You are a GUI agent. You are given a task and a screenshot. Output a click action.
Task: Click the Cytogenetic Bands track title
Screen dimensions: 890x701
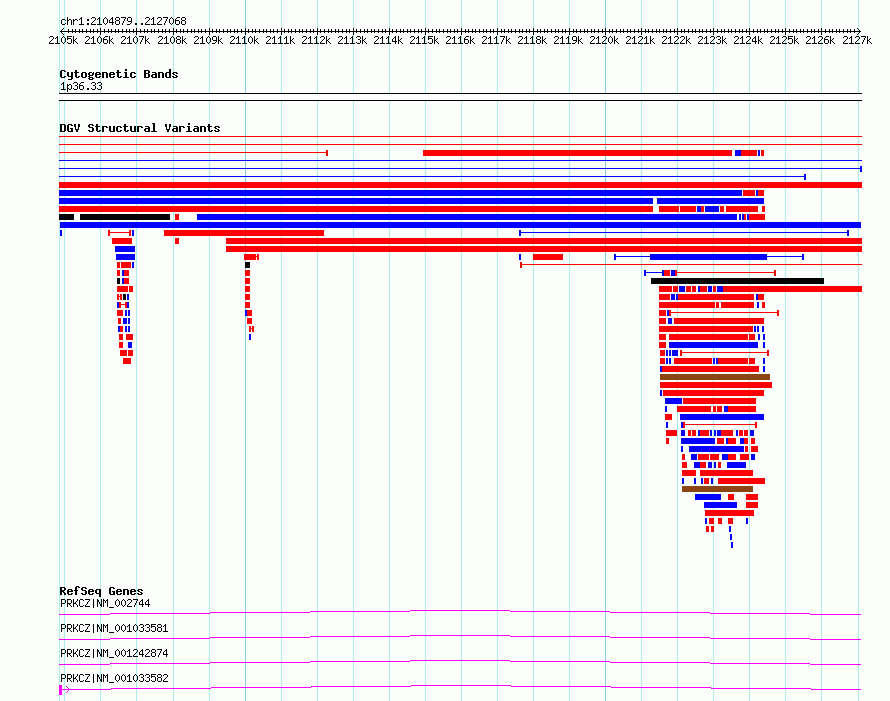(x=119, y=74)
